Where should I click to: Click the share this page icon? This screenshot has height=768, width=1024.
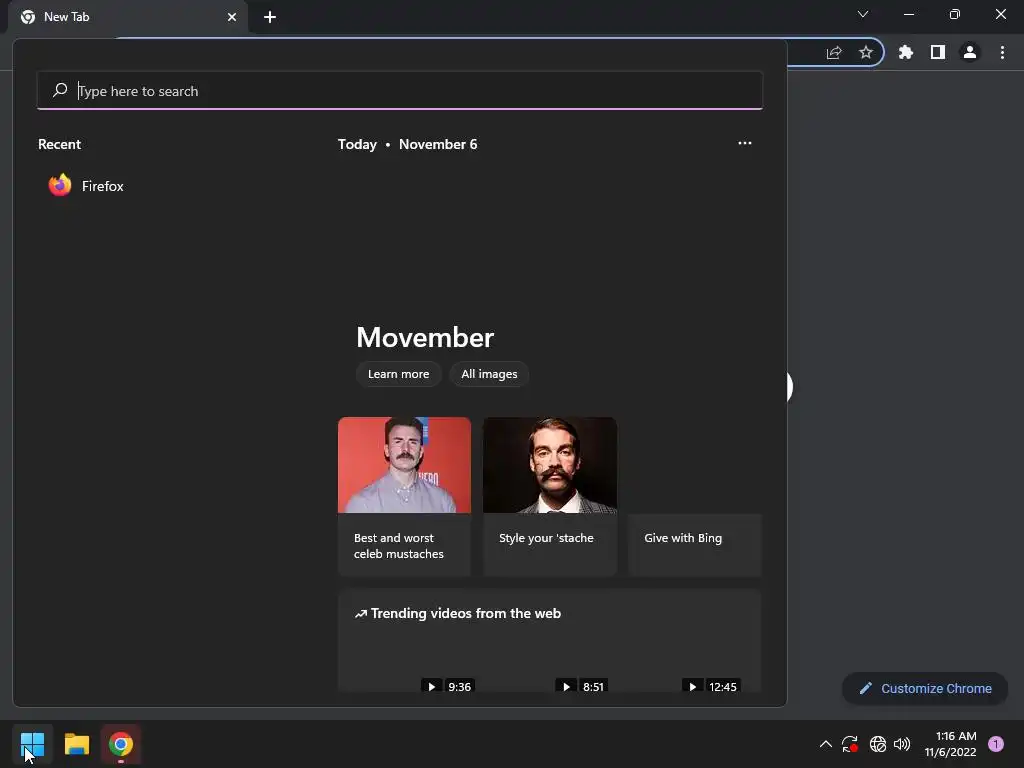(x=834, y=53)
